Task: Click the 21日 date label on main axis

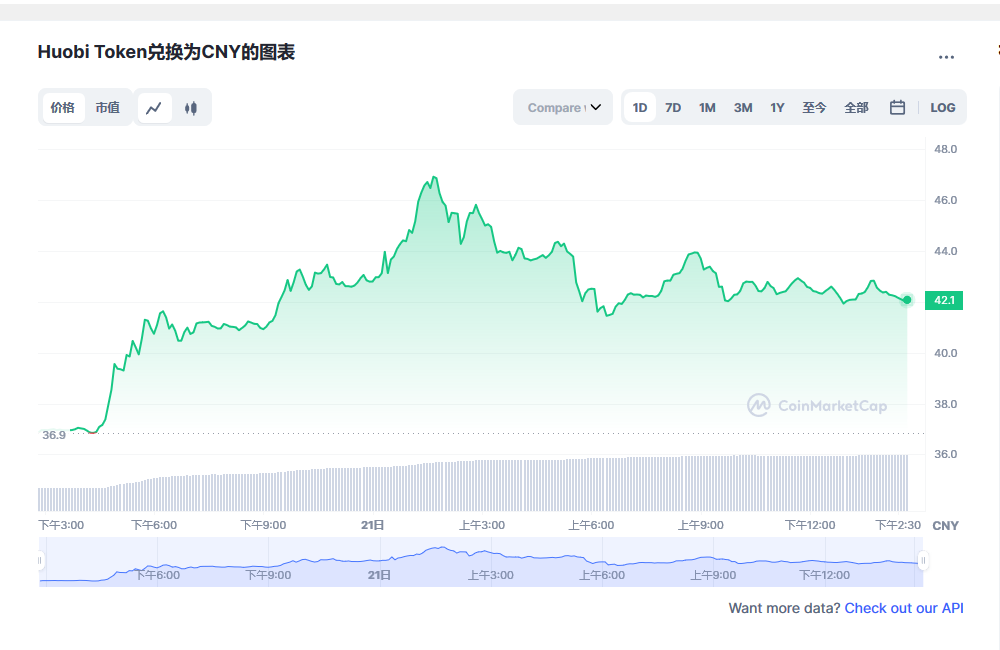Action: [x=372, y=525]
